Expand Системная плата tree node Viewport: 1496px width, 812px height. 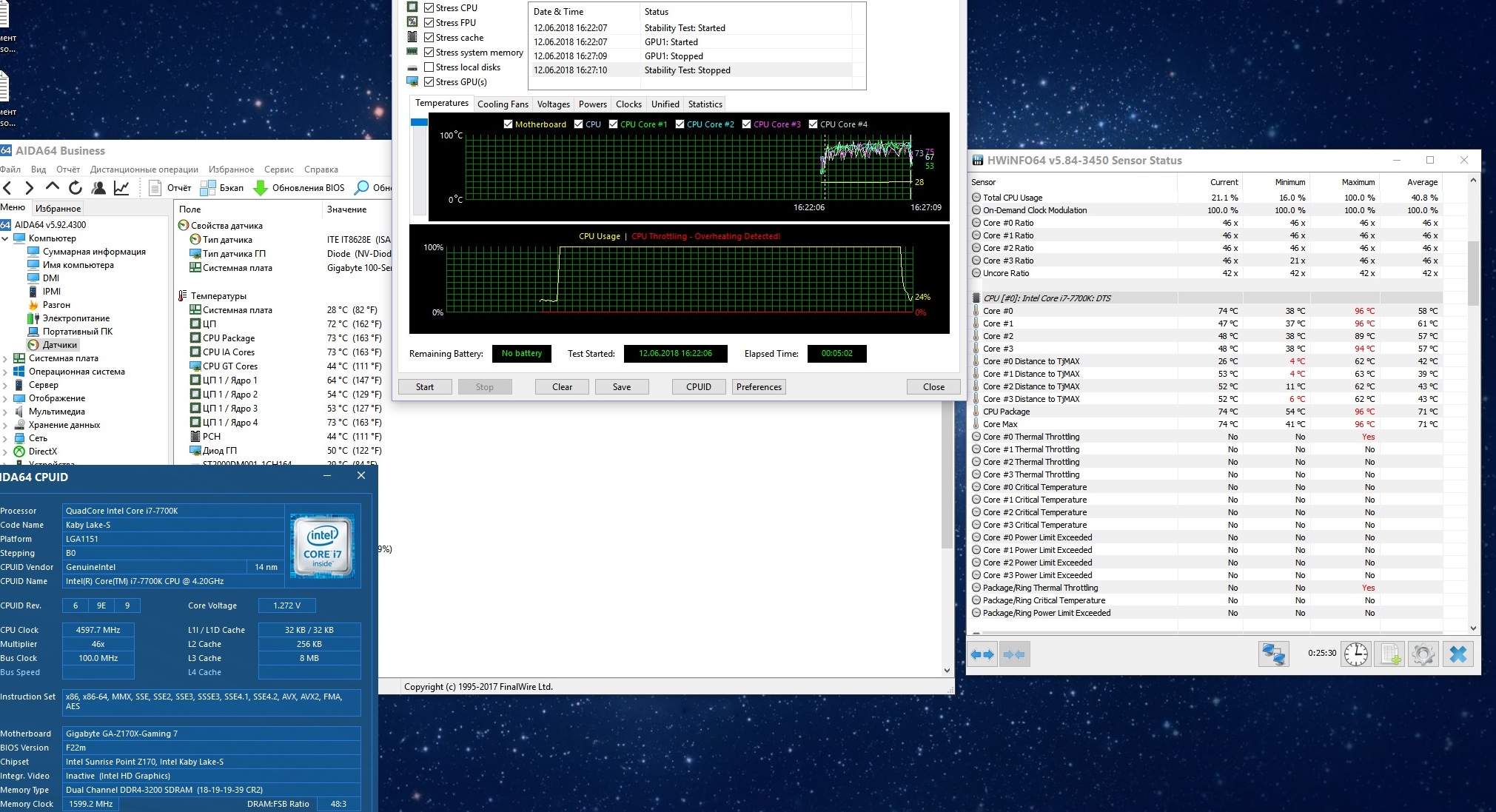tap(5, 358)
